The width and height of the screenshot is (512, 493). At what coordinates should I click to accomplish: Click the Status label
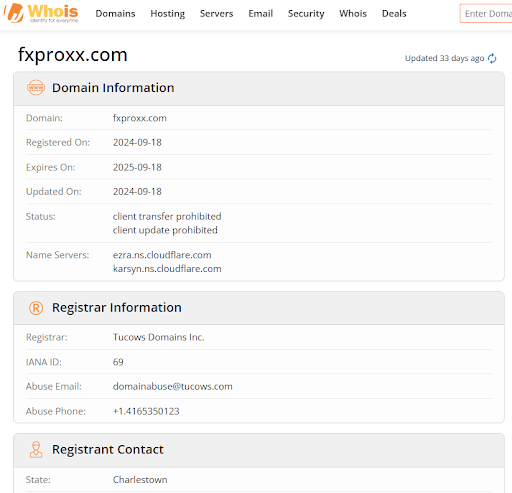tap(41, 216)
